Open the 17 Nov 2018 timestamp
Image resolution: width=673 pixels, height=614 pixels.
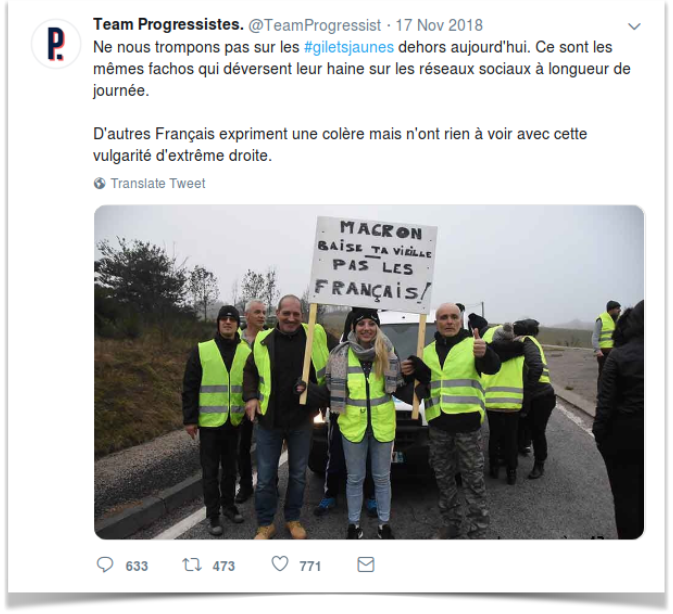point(439,25)
